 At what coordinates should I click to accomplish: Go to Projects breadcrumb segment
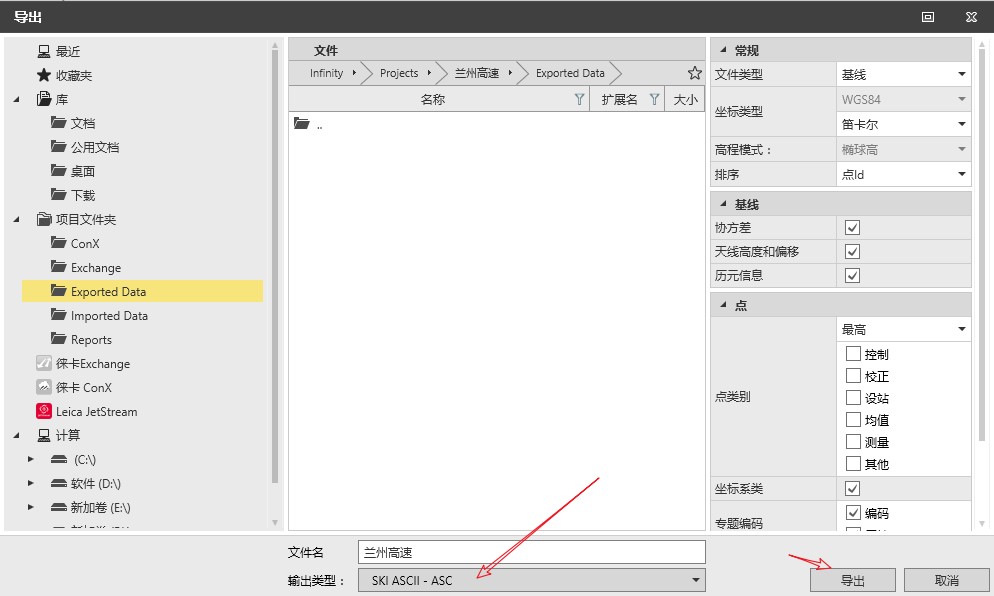[399, 73]
